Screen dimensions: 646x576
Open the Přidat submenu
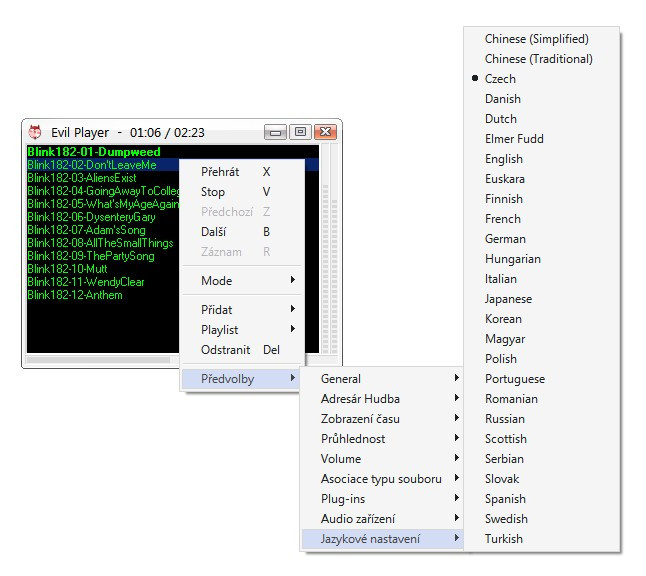point(242,309)
